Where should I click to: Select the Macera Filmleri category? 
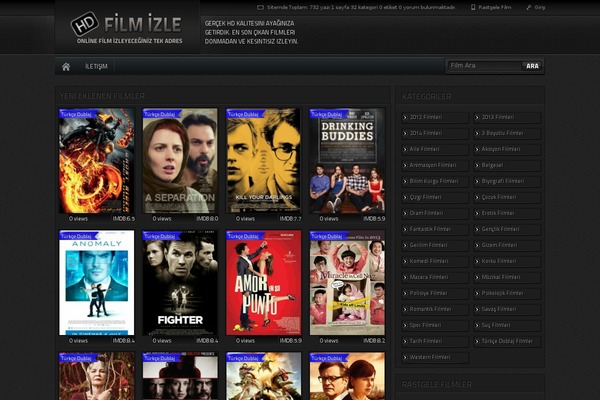435,277
